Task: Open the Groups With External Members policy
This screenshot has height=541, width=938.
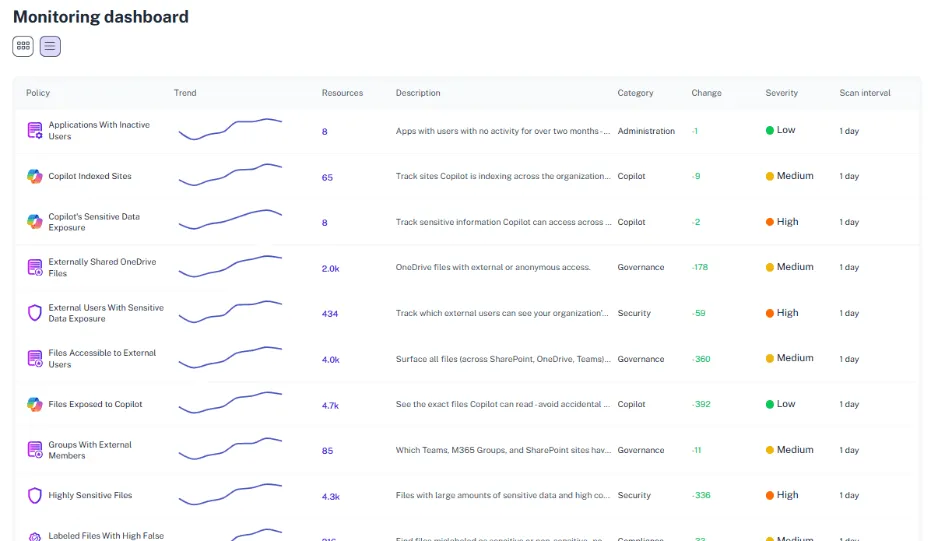Action: (x=90, y=450)
